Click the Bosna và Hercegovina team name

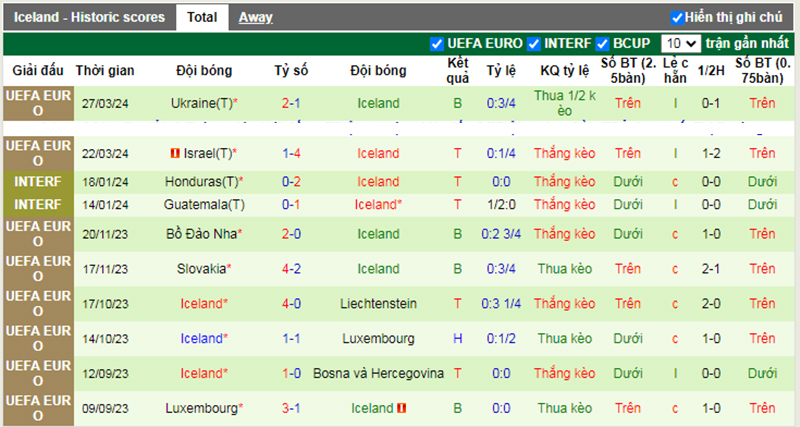[378, 373]
